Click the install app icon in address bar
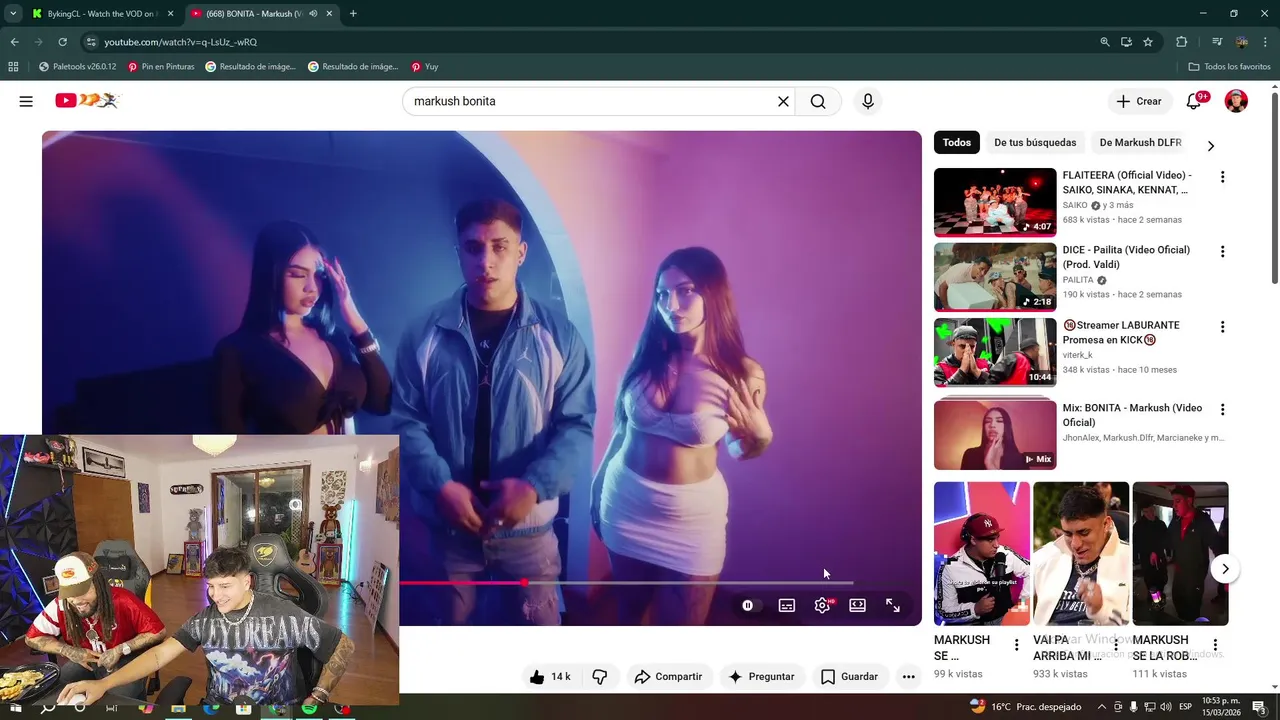The height and width of the screenshot is (720, 1280). 1126,42
